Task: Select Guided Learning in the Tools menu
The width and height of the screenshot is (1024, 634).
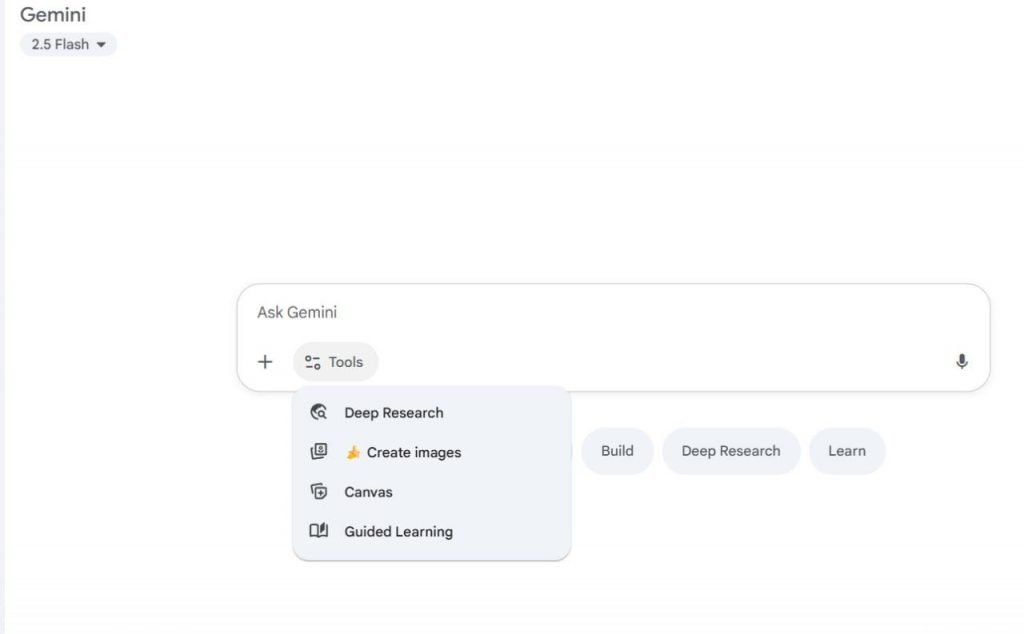Action: pos(398,531)
